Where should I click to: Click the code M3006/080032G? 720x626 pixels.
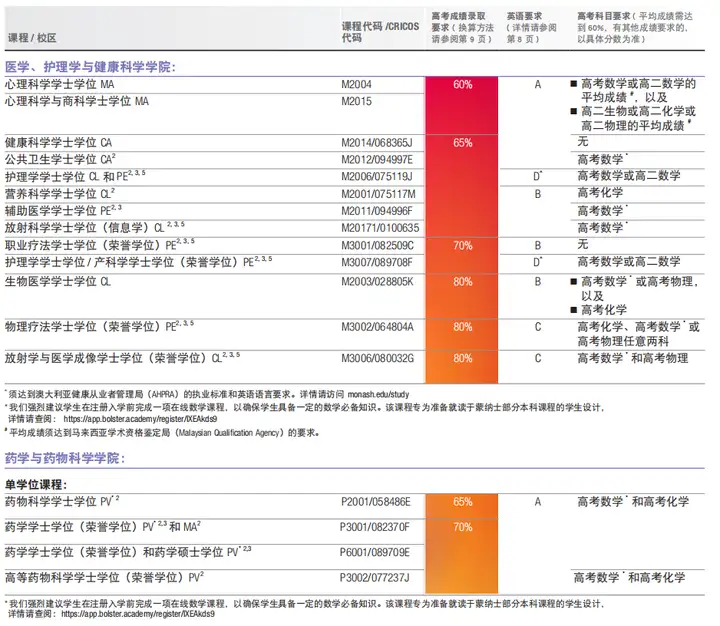pyautogui.click(x=377, y=358)
